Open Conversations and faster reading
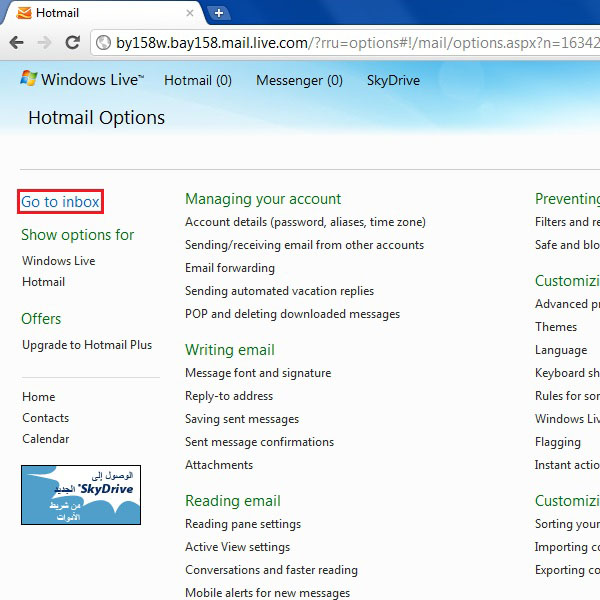Image resolution: width=600 pixels, height=600 pixels. tap(271, 570)
